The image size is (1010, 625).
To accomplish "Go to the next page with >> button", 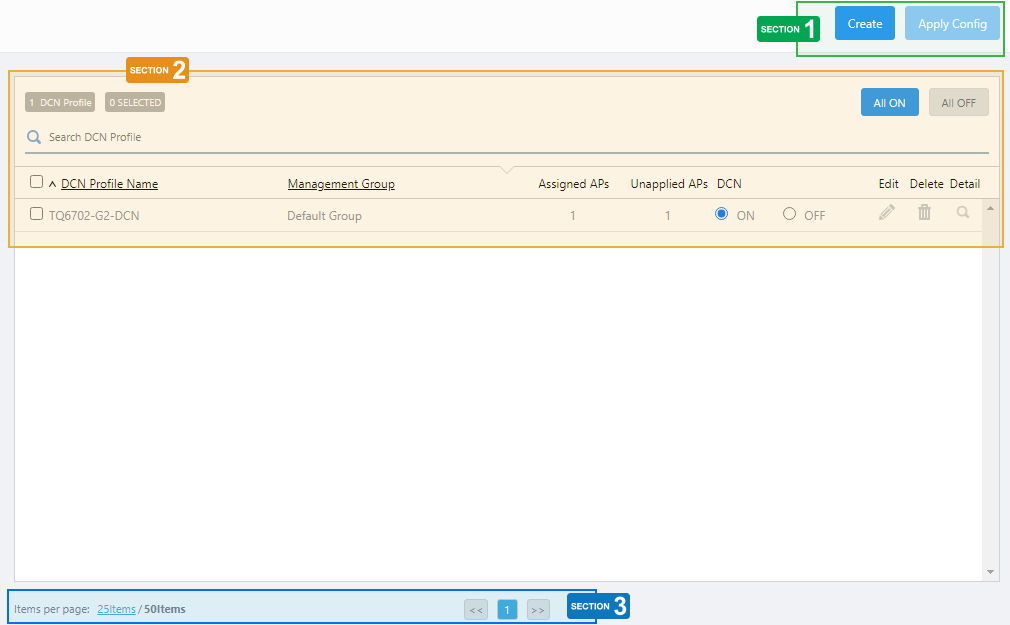I will tap(538, 609).
